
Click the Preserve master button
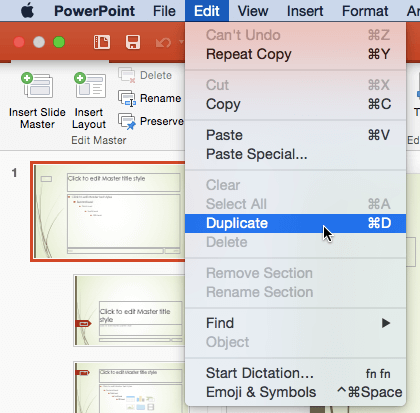(151, 121)
